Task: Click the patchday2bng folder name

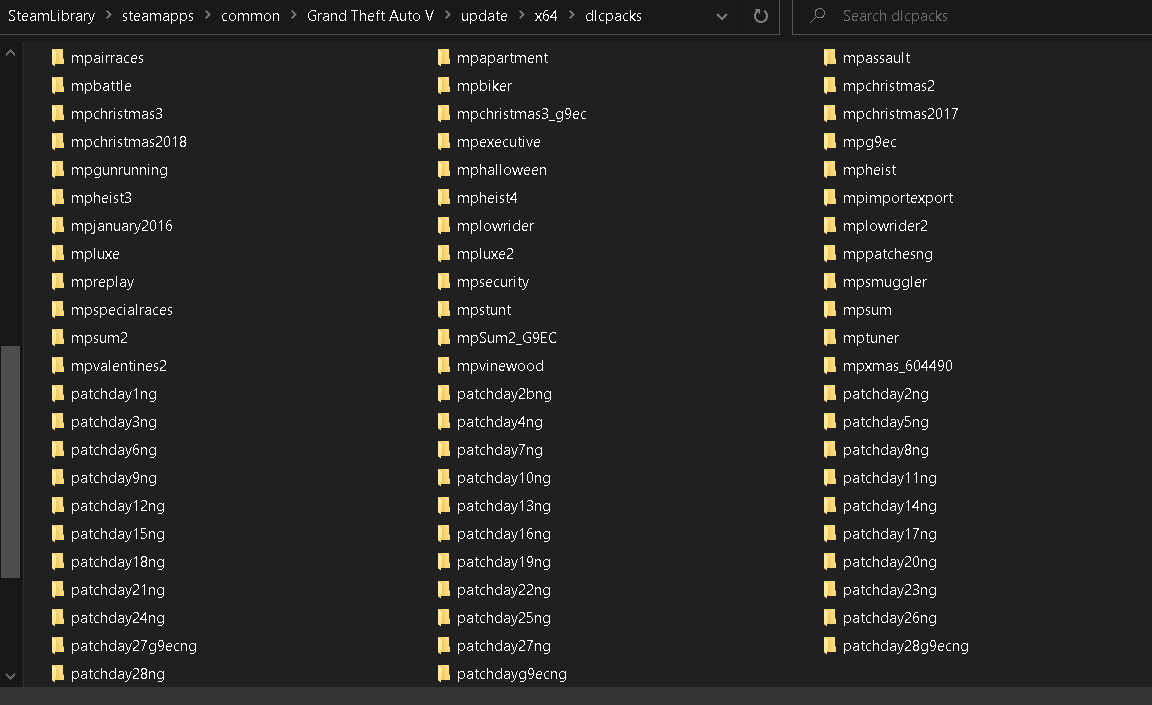Action: pos(504,394)
